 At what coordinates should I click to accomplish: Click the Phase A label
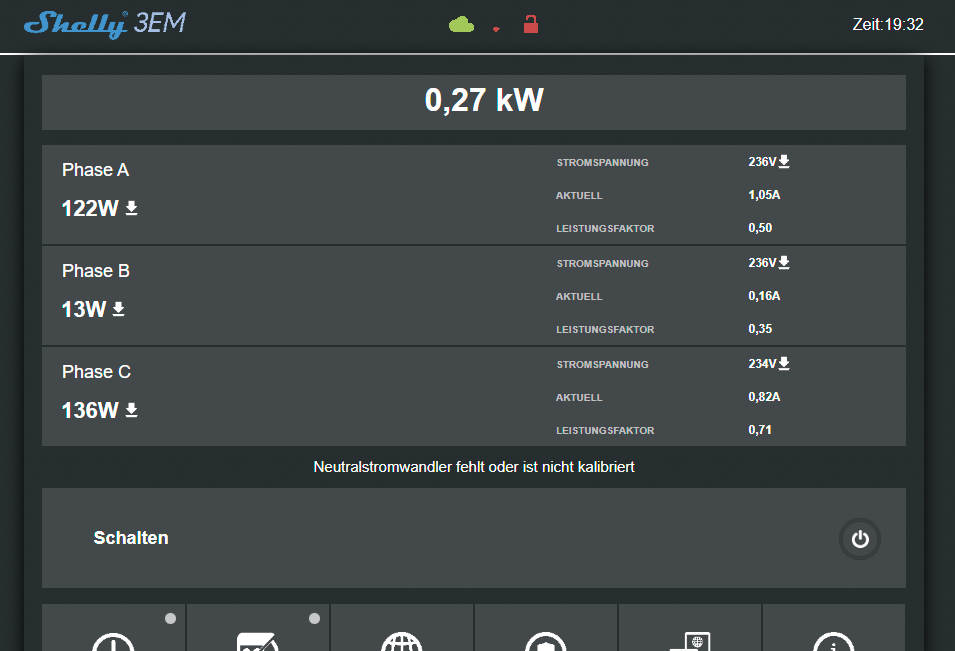point(96,170)
